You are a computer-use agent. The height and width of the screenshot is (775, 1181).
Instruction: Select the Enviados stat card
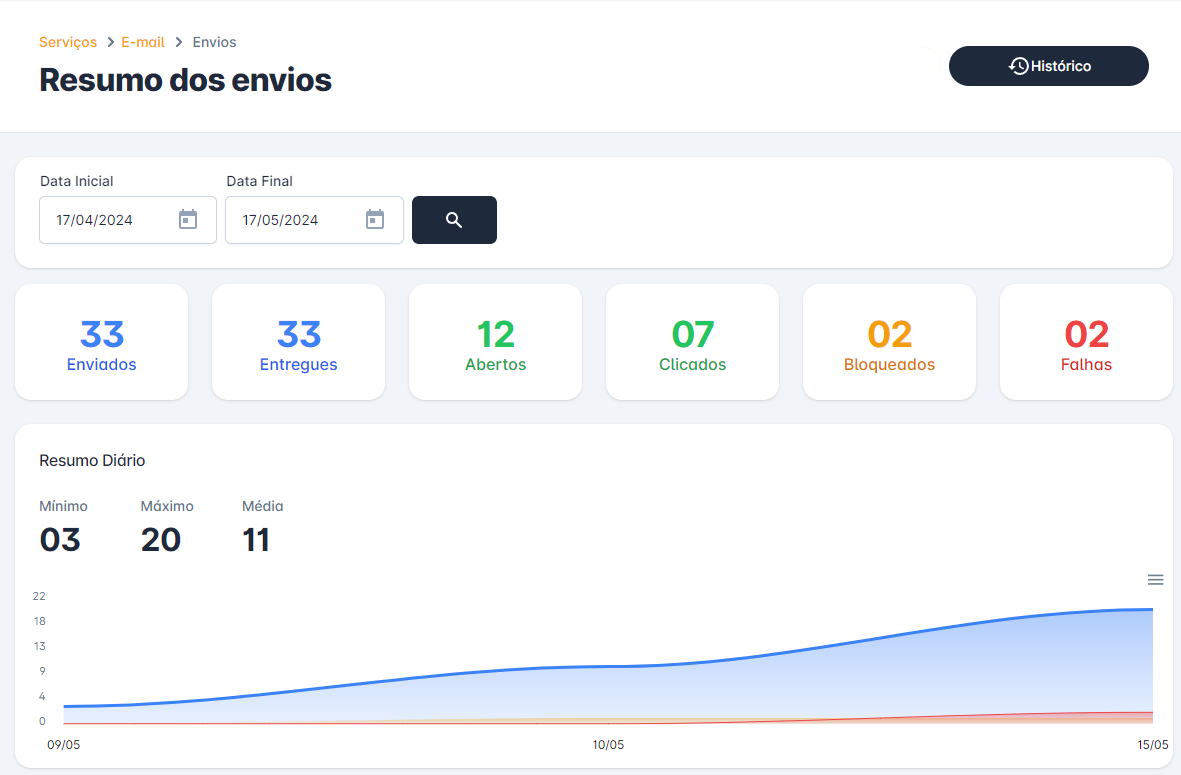tap(101, 342)
